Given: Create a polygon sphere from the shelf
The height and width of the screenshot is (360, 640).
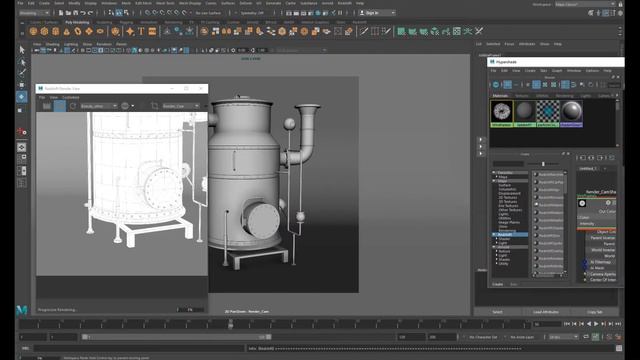Looking at the screenshot, I should coord(33,31).
